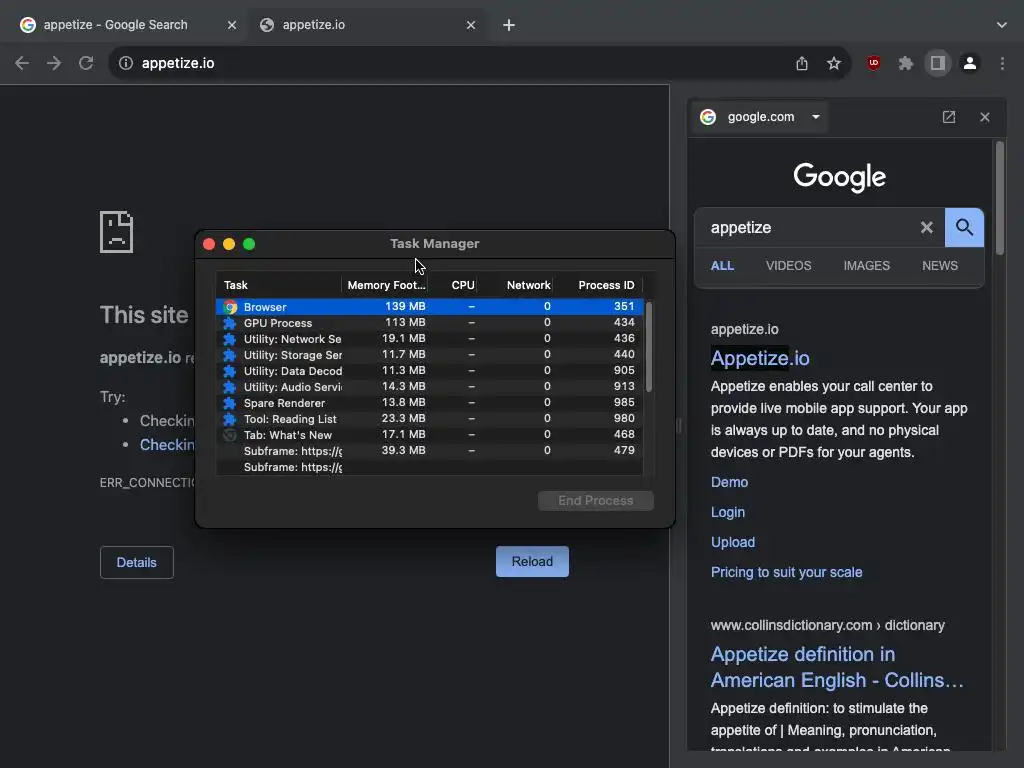Screen dimensions: 1024x768
Task: Select the Browser process row
Action: (x=429, y=306)
